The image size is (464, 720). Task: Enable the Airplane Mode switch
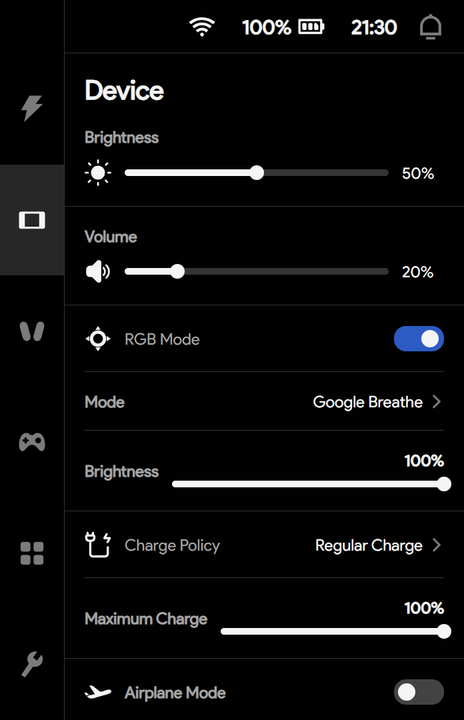click(x=419, y=692)
